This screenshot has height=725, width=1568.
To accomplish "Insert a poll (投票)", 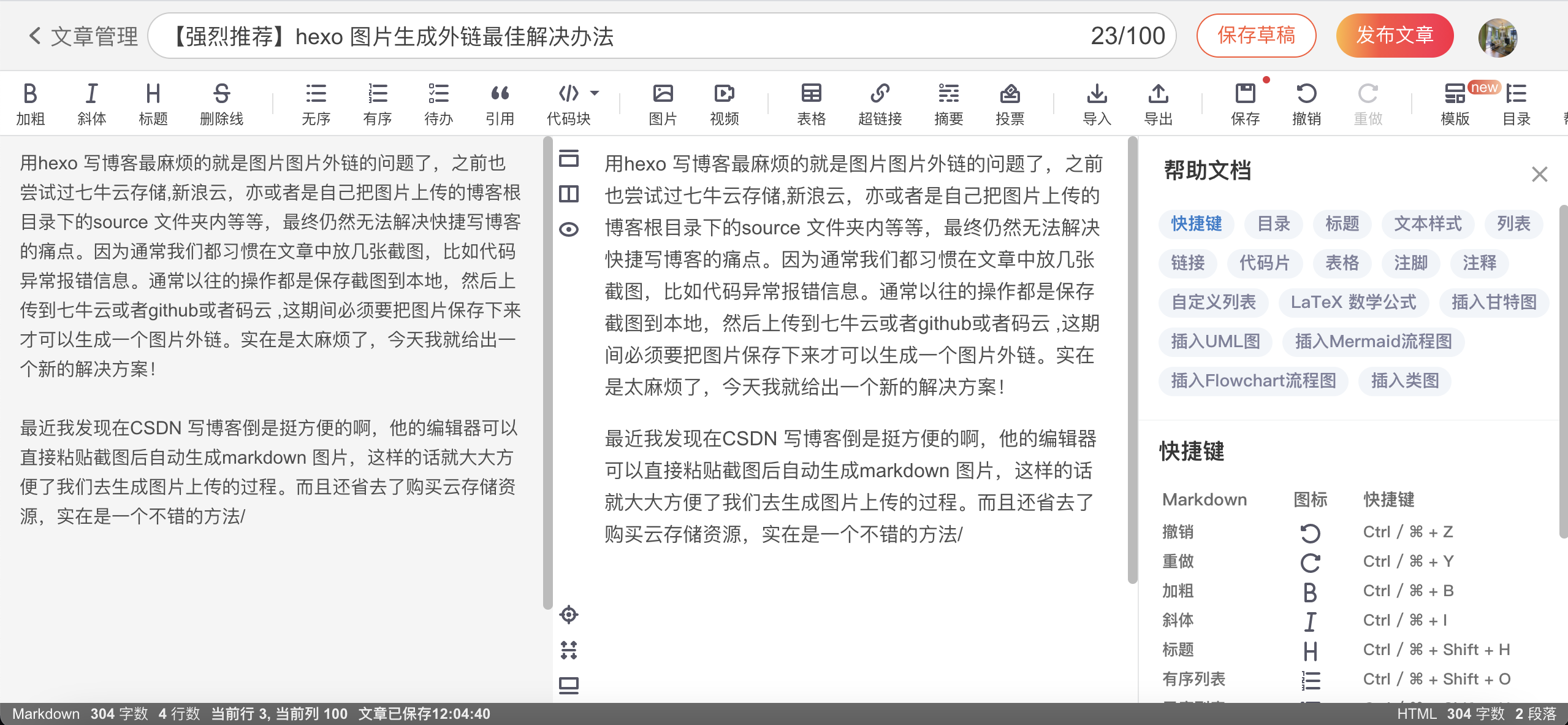I will pyautogui.click(x=1010, y=102).
